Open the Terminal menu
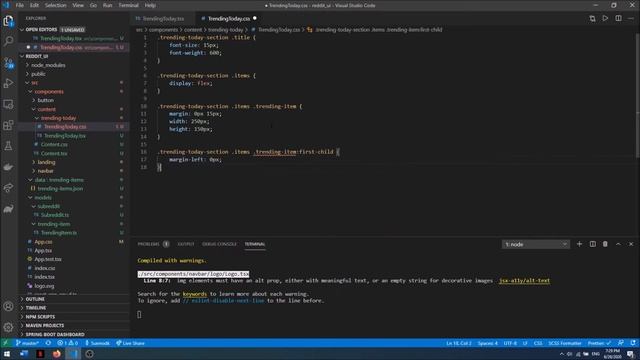 pyautogui.click(x=129, y=5)
